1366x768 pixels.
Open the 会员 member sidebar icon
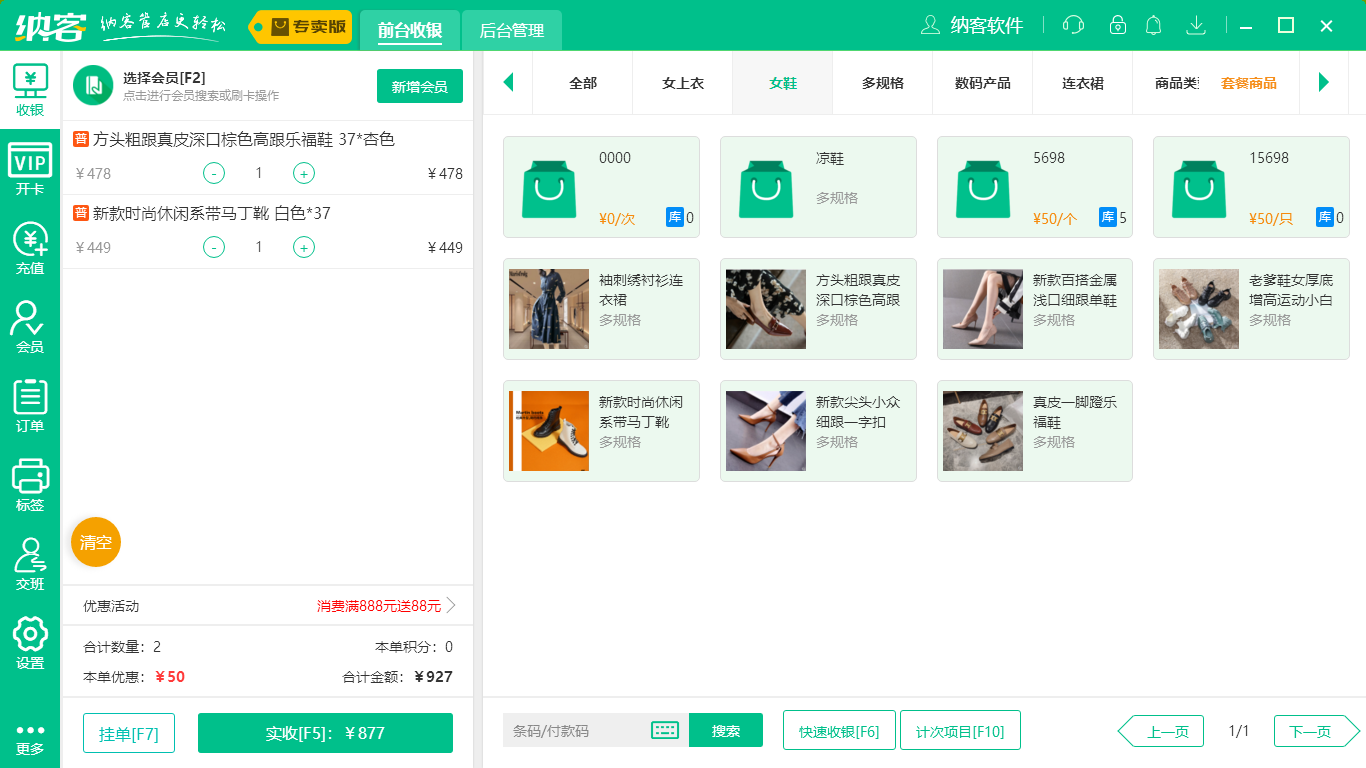pyautogui.click(x=30, y=327)
